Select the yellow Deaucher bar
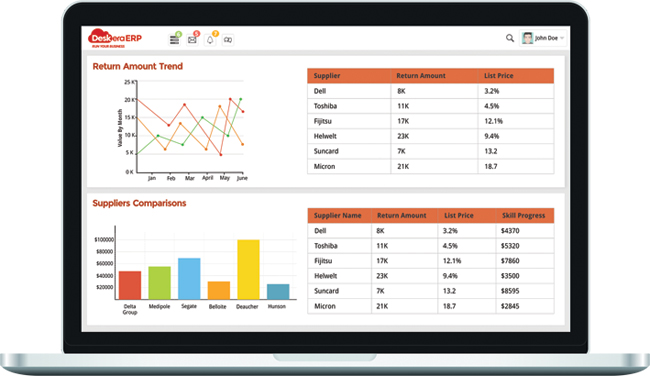Image resolution: width=650 pixels, height=376 pixels. pos(248,269)
